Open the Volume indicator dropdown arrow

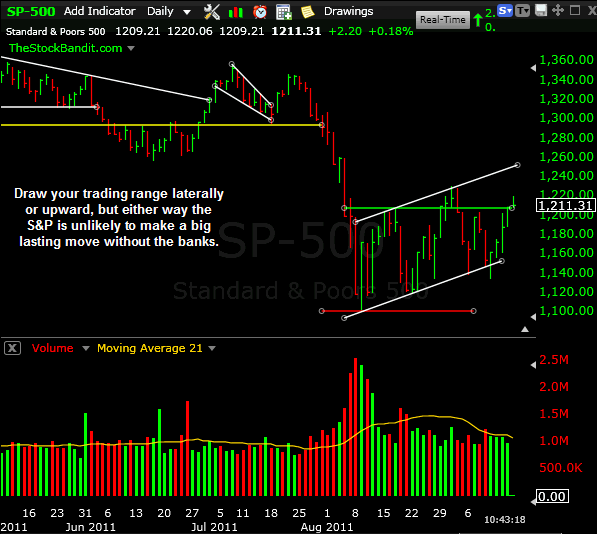(86, 348)
